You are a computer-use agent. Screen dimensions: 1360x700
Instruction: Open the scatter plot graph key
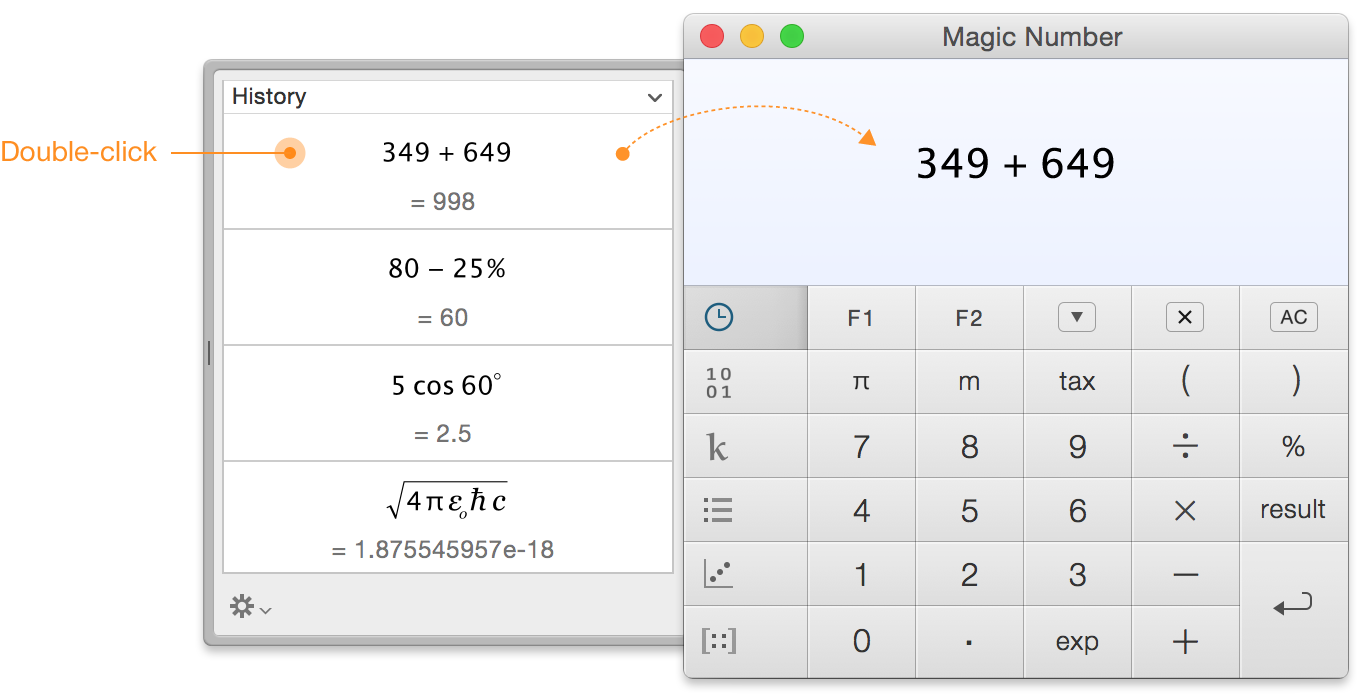point(745,574)
